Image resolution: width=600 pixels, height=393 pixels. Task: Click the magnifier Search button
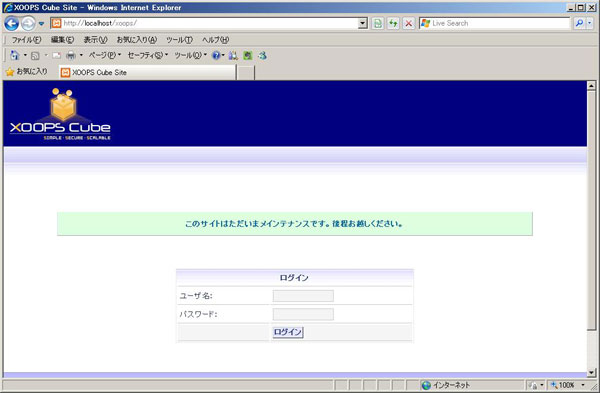[x=579, y=23]
